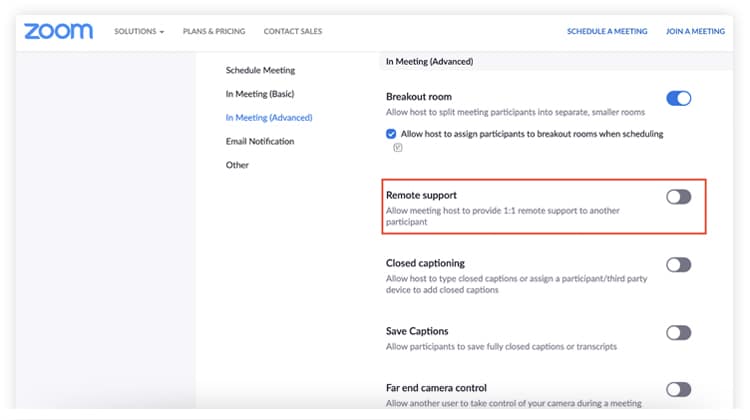Click Join a Meeting link
750x420 pixels.
coord(695,31)
